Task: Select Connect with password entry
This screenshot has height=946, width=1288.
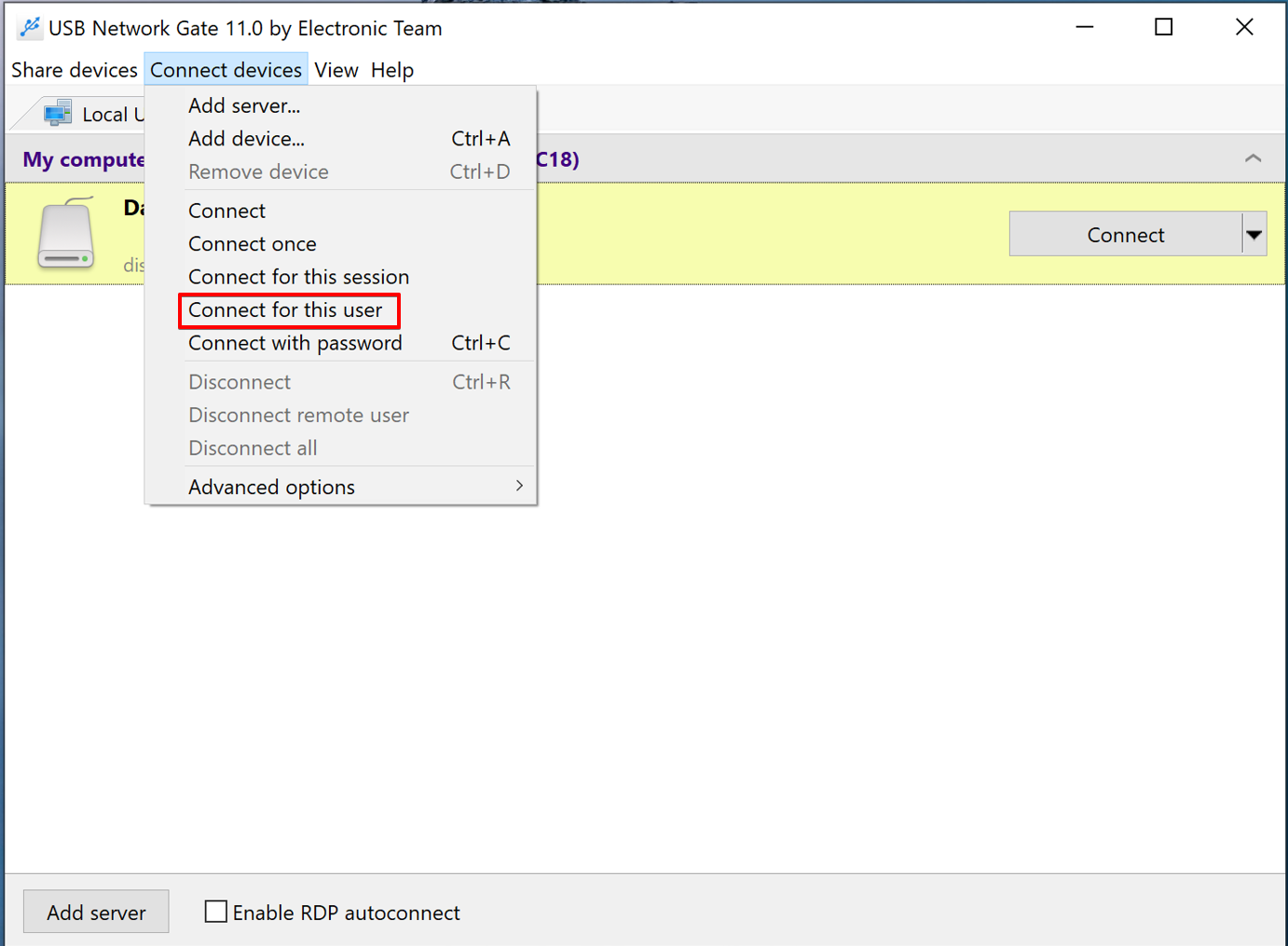Action: click(295, 343)
